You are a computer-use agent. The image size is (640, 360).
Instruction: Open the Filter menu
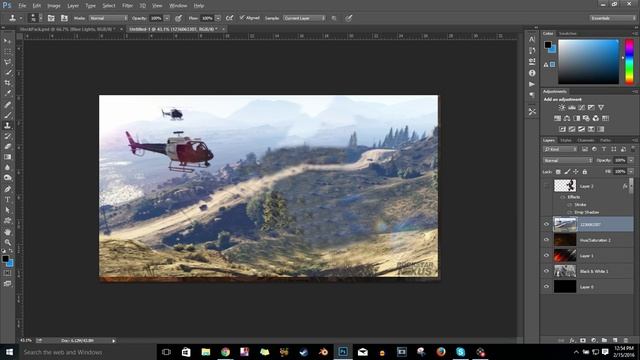point(127,6)
